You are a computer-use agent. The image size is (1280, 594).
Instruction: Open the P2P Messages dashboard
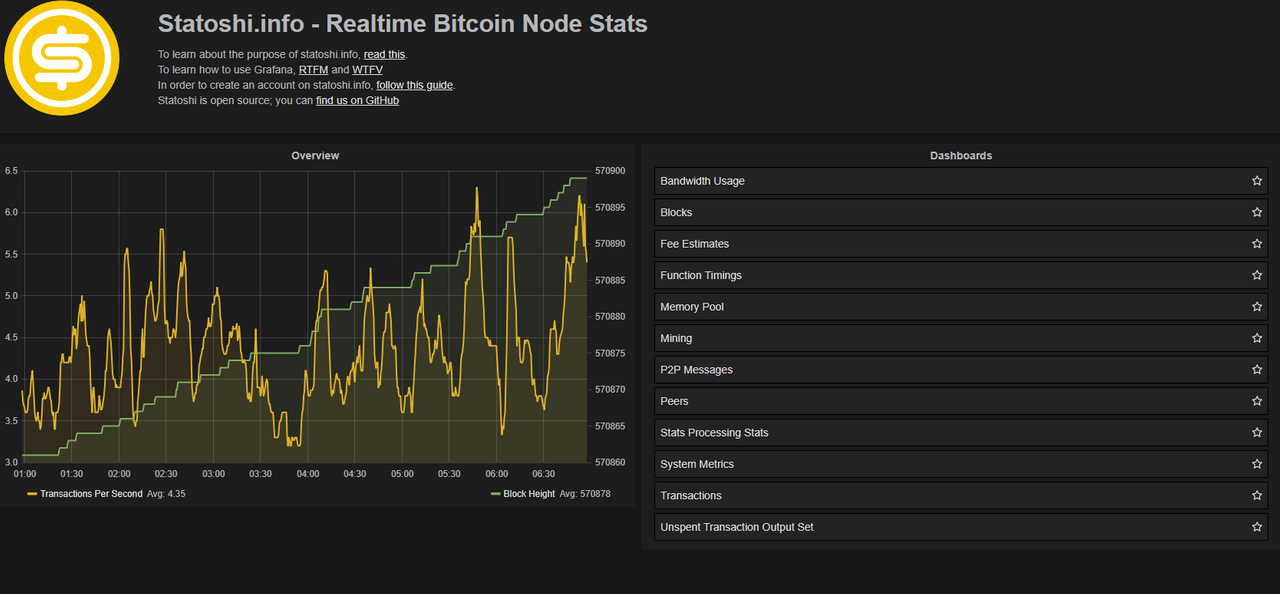[x=961, y=370]
